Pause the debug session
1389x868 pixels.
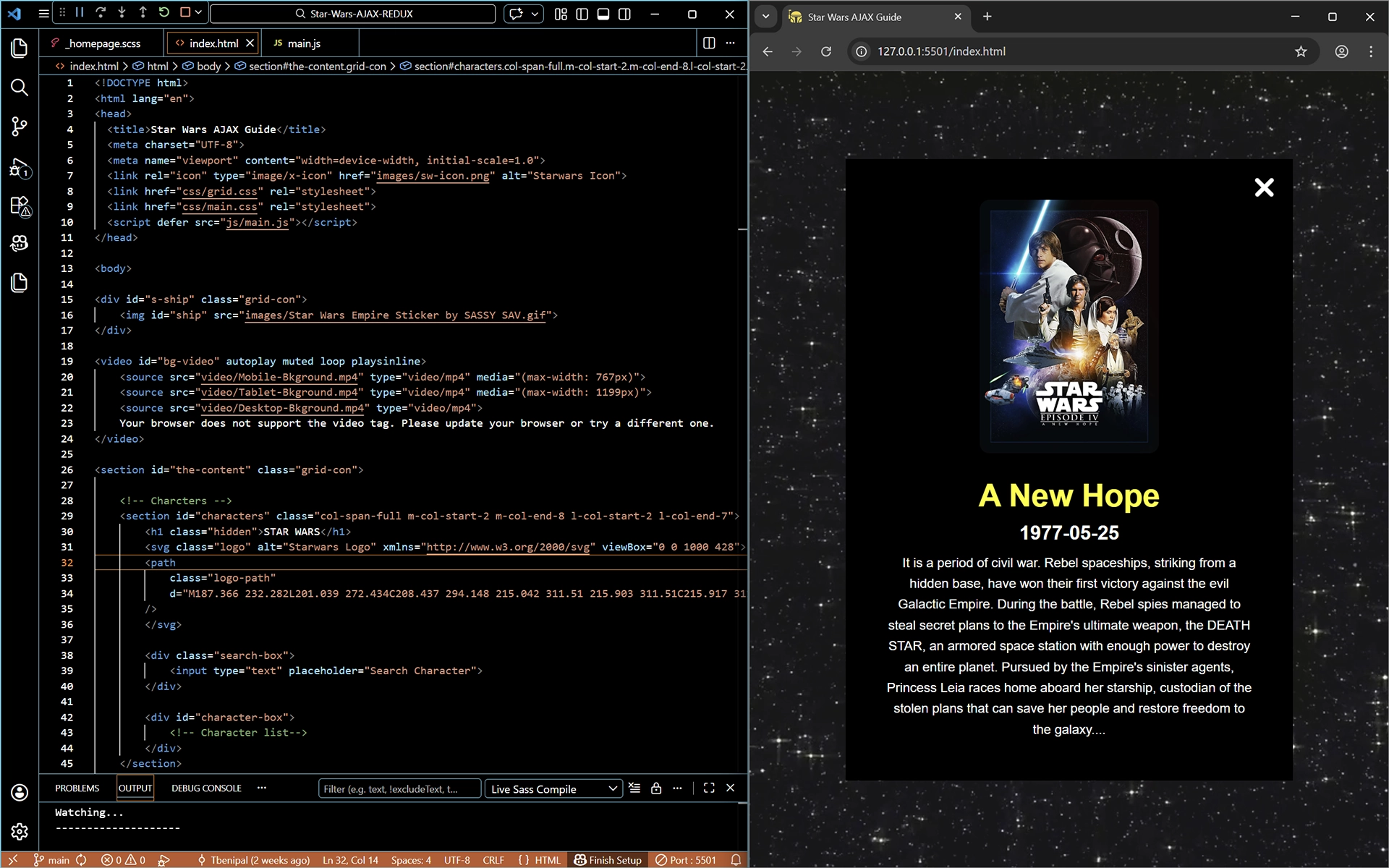click(80, 12)
